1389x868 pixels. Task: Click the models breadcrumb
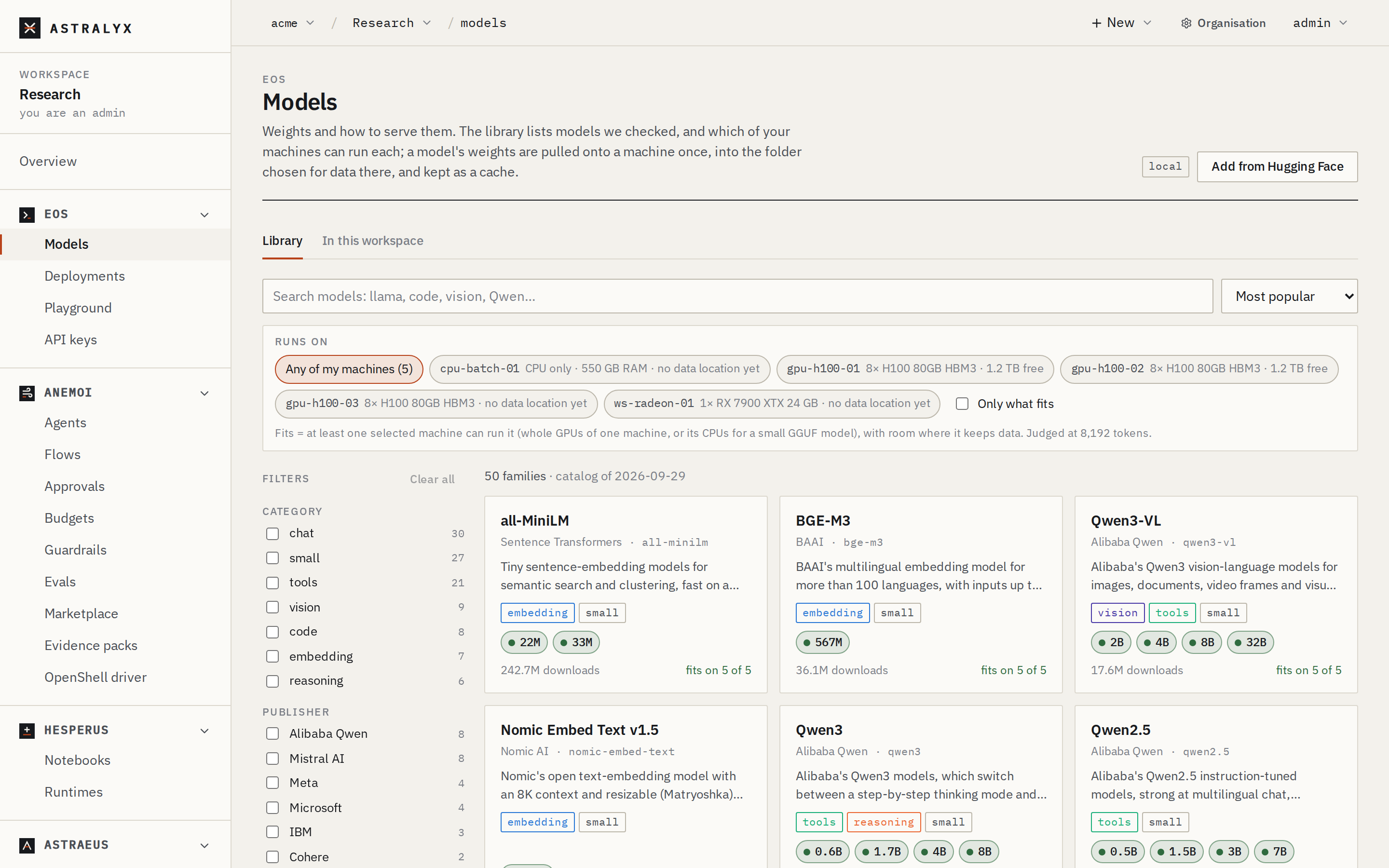(x=483, y=23)
